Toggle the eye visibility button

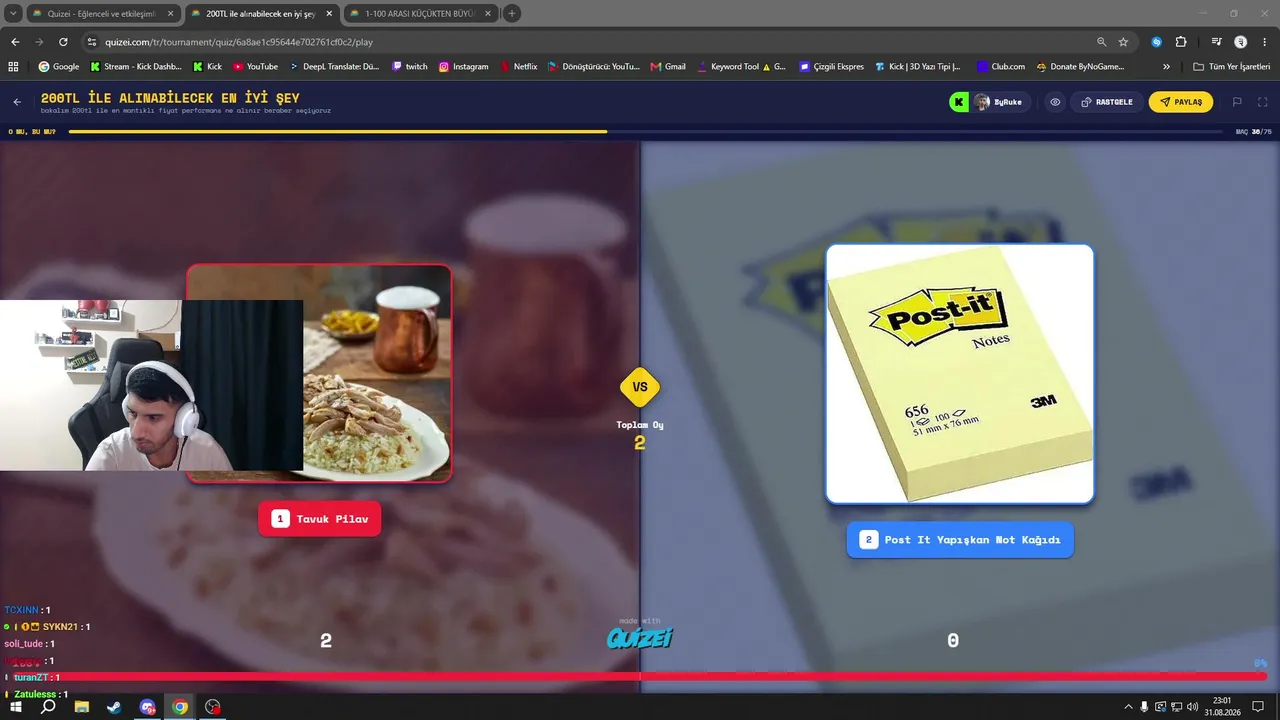[1055, 102]
